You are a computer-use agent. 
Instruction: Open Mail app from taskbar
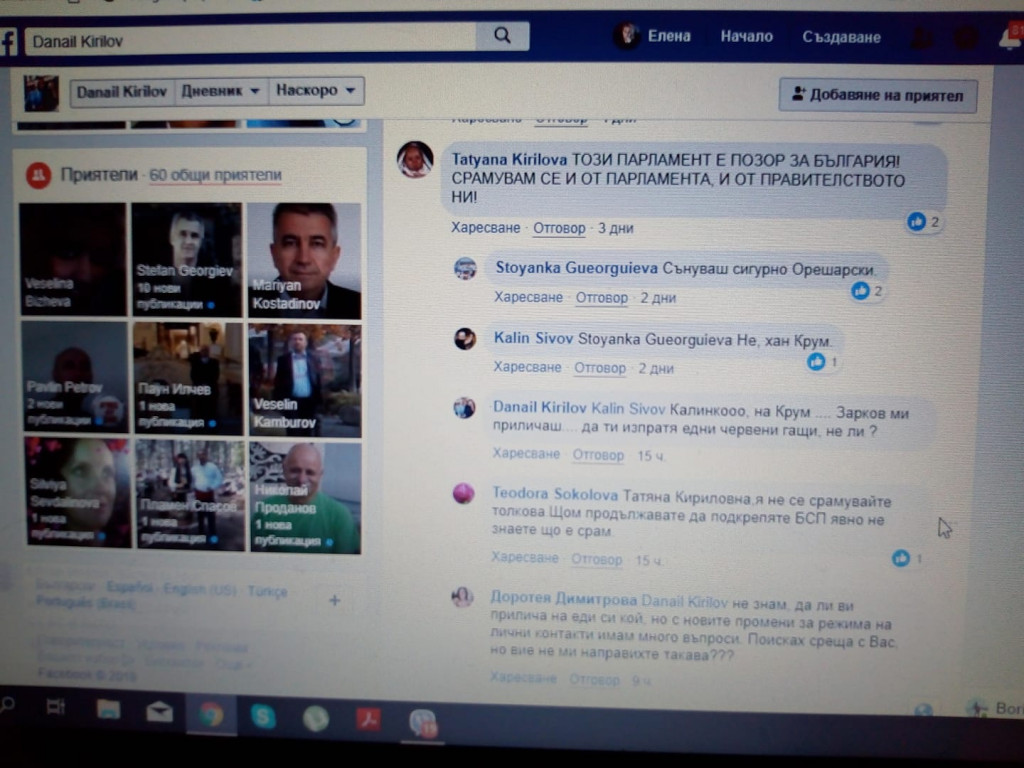point(159,711)
